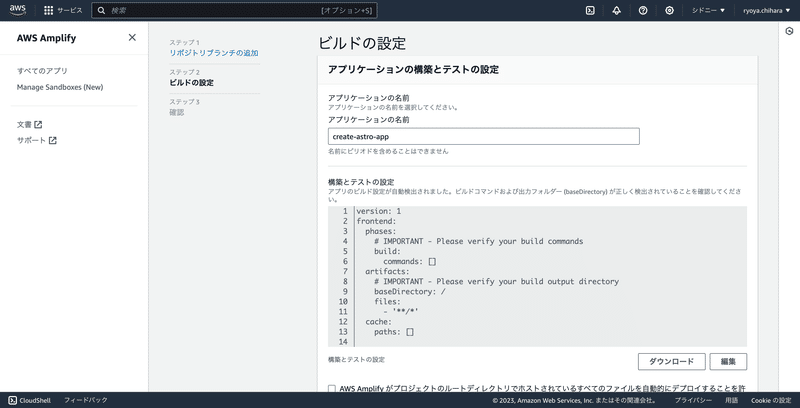
Task: Click the AWS logo home icon
Action: [x=17, y=10]
